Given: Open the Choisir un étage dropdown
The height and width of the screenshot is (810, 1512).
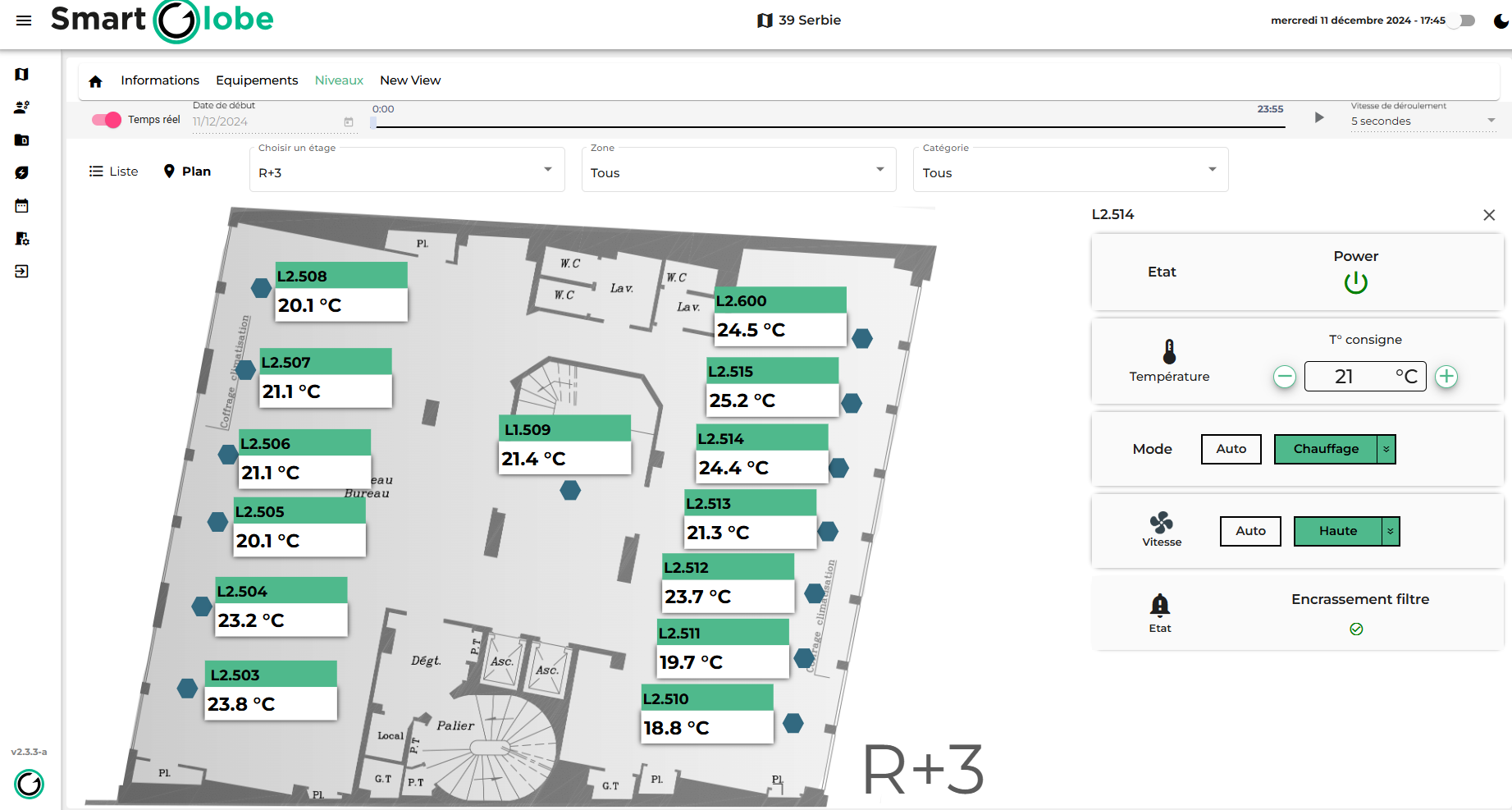Looking at the screenshot, I should click(x=407, y=172).
